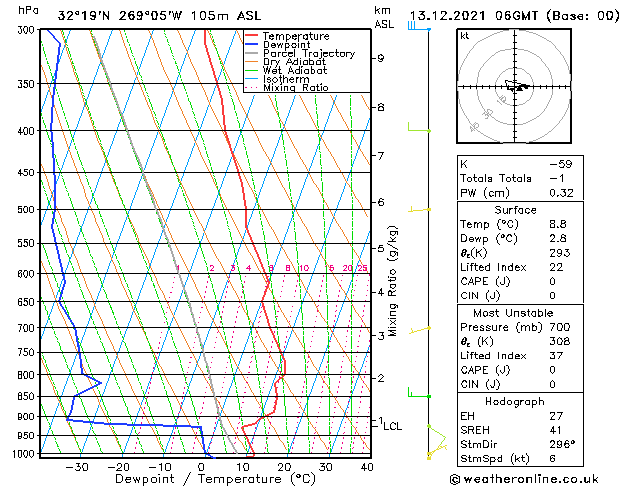Click the 400 hPa pressure label
This screenshot has height=486, width=629.
tap(28, 131)
